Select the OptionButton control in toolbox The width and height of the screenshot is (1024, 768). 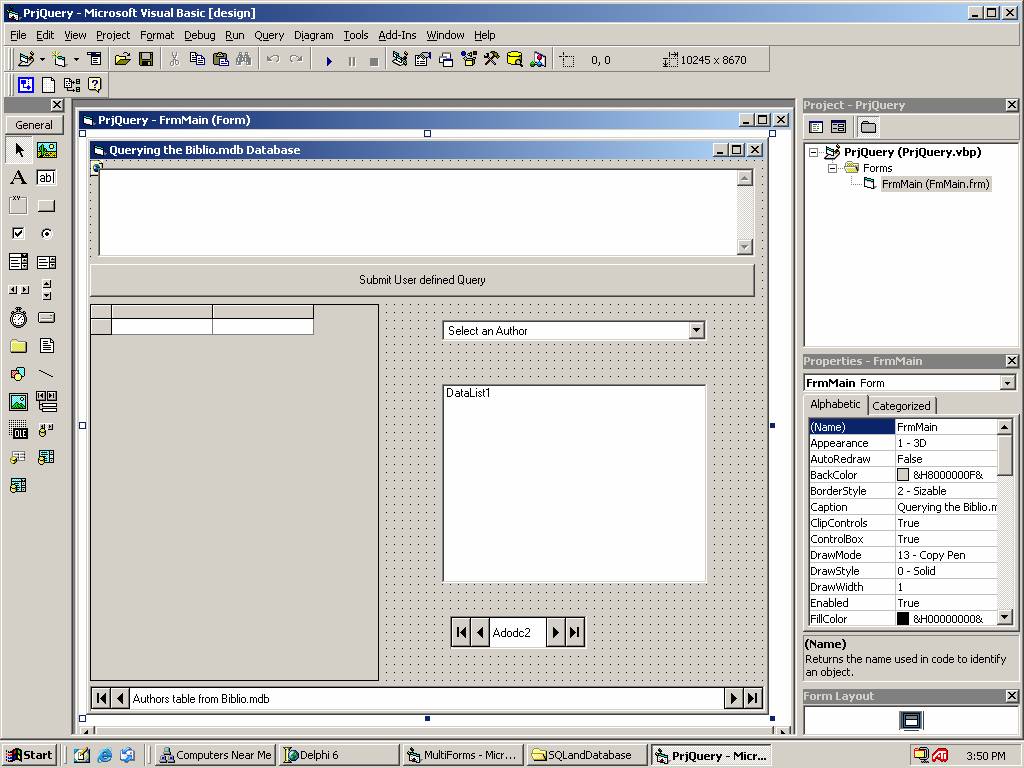46,234
